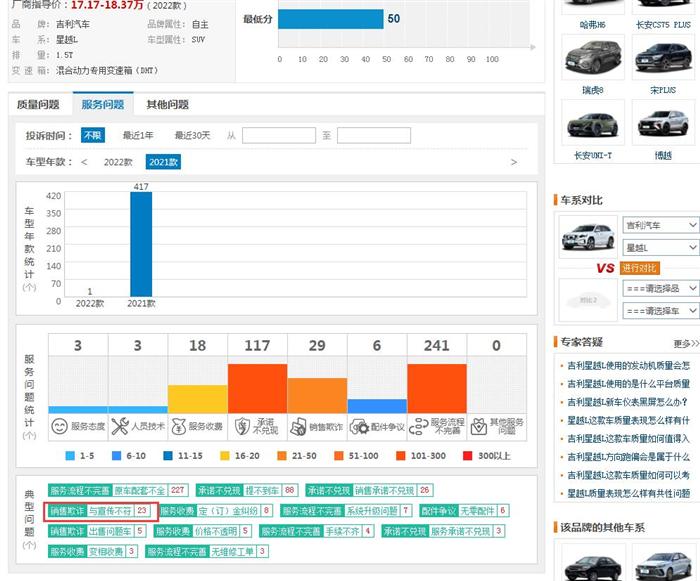Click the 配件争议 gear icon
The image size is (700, 581).
click(359, 427)
